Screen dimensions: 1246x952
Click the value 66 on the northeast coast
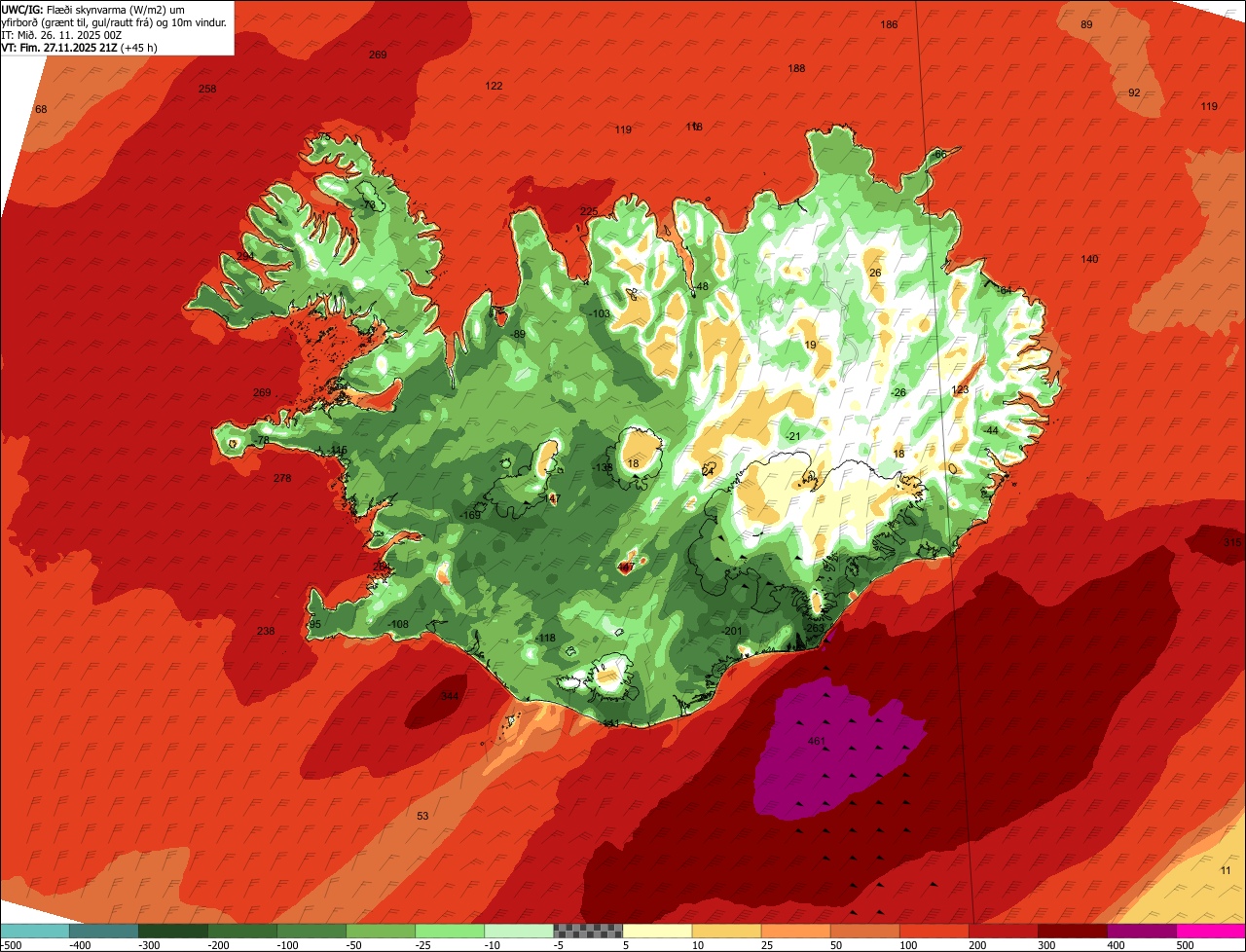(940, 154)
